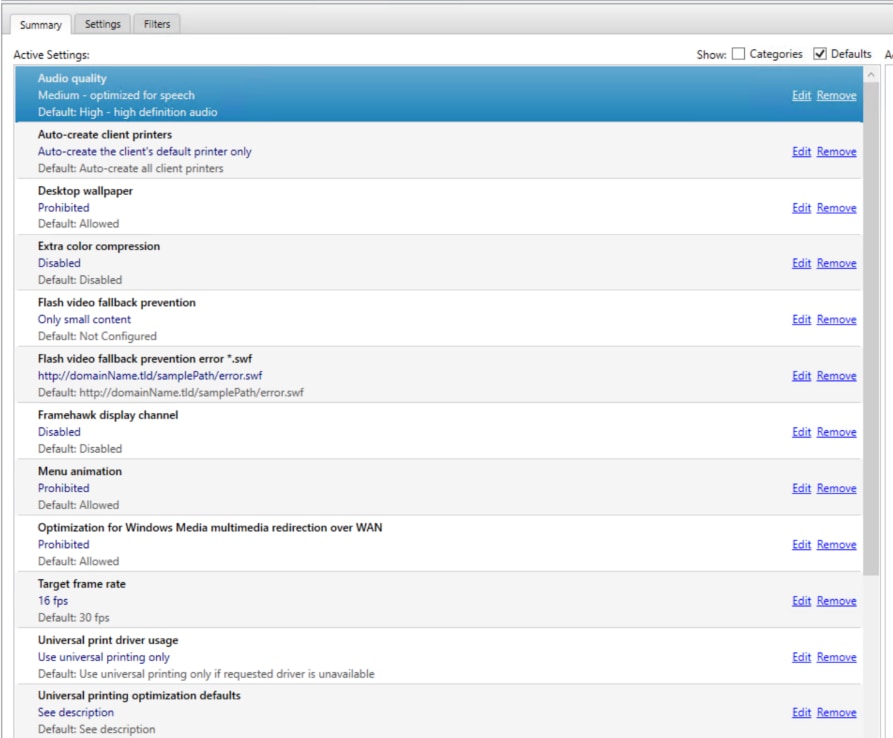Select 'Framehawk display channel' row heading
893x738 pixels.
point(108,415)
